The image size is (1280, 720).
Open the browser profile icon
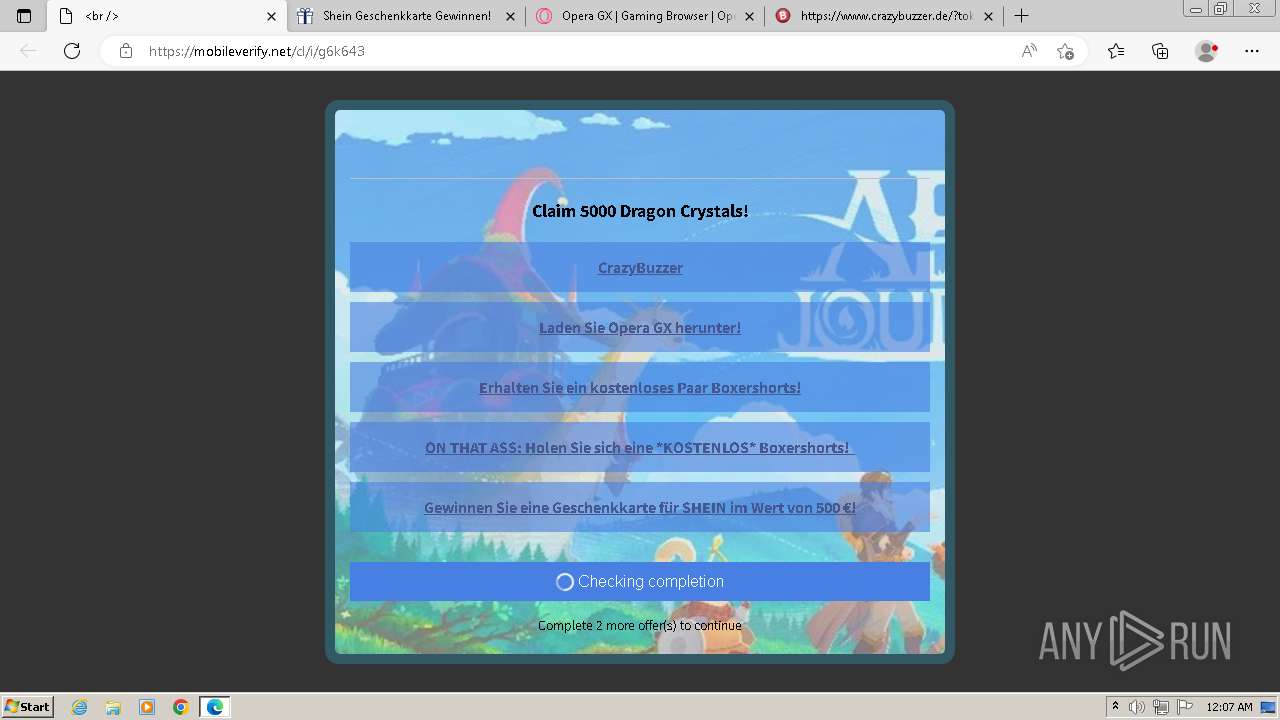point(1207,51)
